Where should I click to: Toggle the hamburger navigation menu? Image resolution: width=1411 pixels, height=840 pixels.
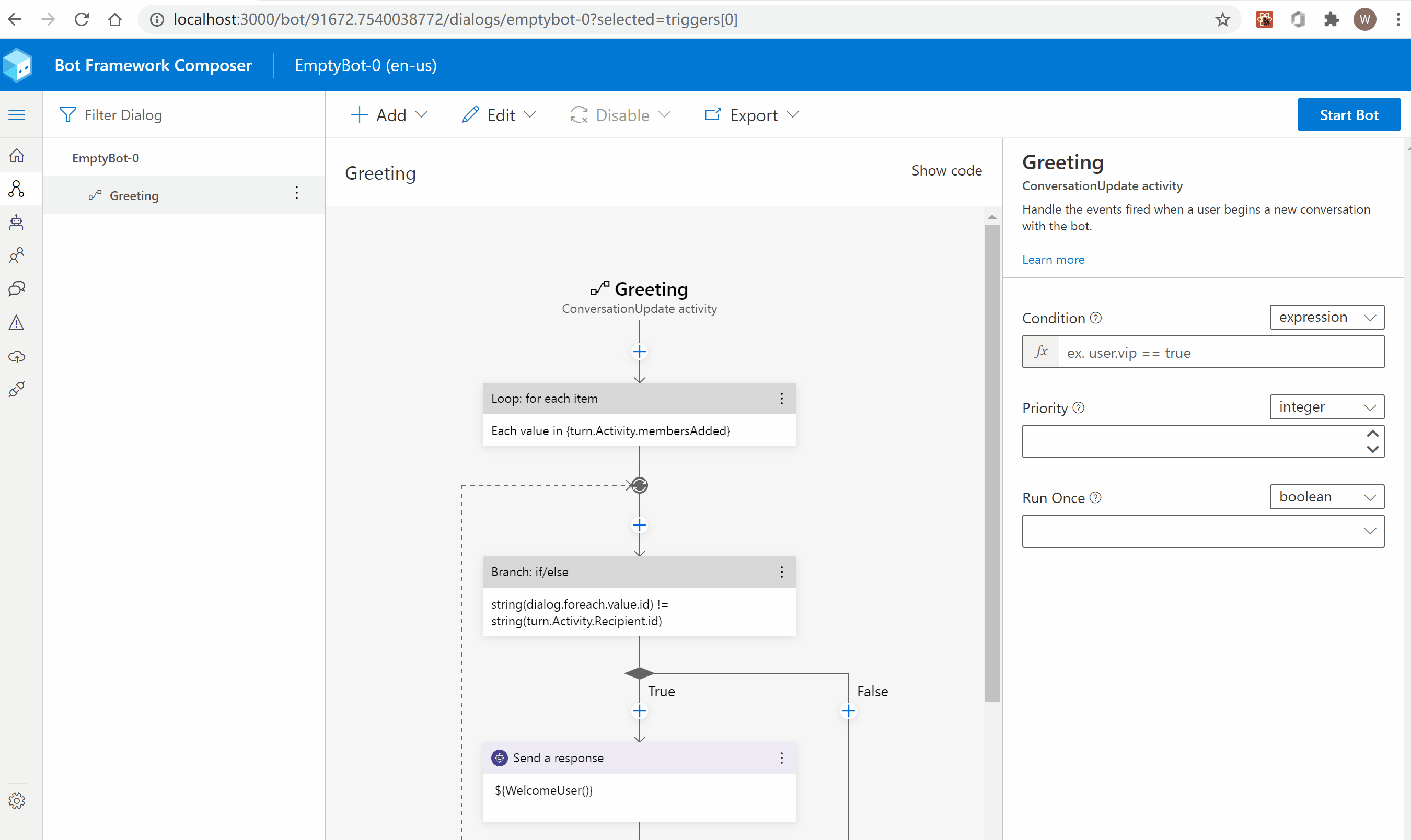click(17, 115)
